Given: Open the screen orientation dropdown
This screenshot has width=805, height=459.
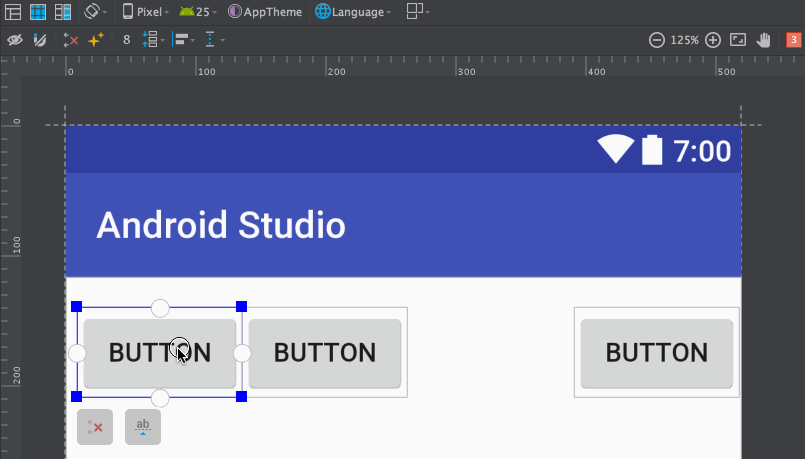Looking at the screenshot, I should tap(95, 11).
